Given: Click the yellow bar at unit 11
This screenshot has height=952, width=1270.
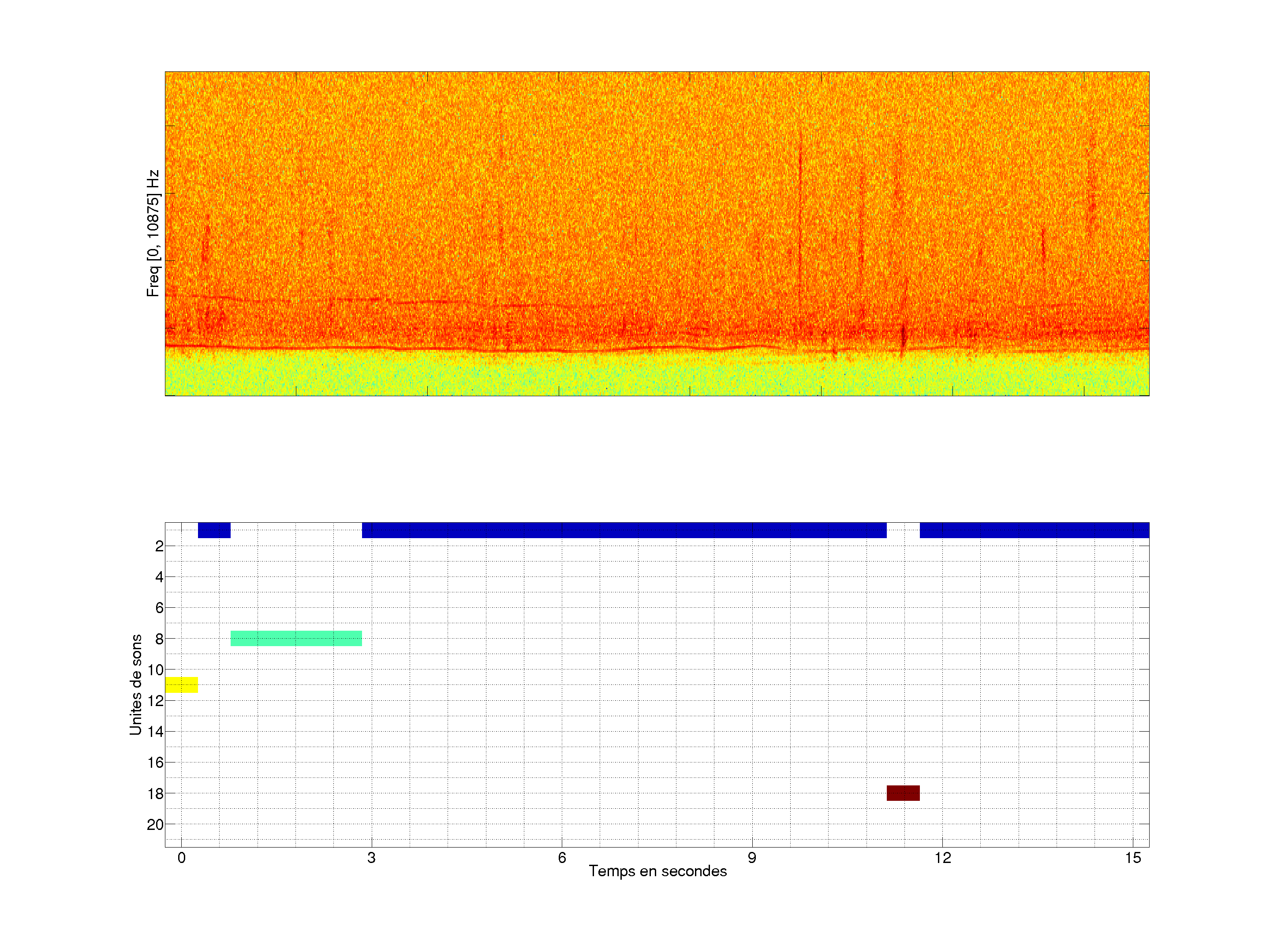Looking at the screenshot, I should (181, 684).
